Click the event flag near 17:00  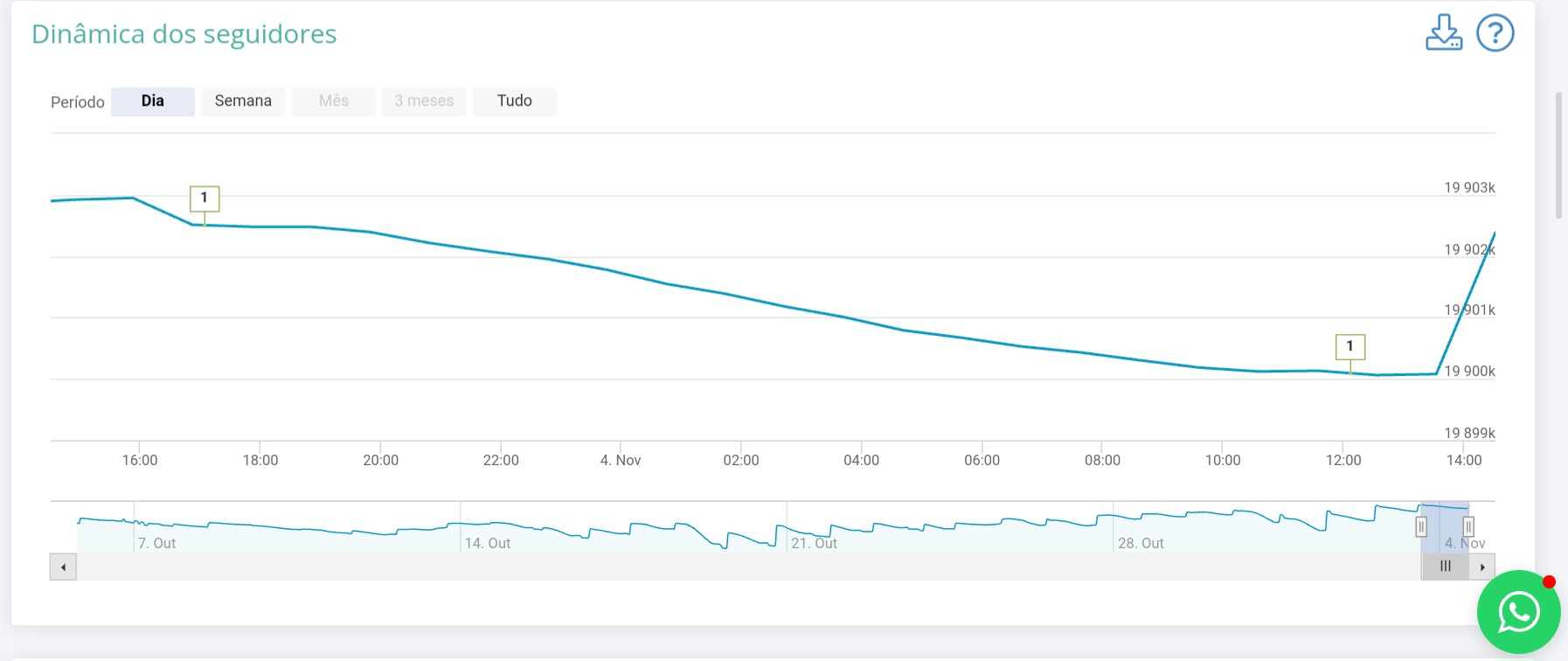[x=205, y=198]
